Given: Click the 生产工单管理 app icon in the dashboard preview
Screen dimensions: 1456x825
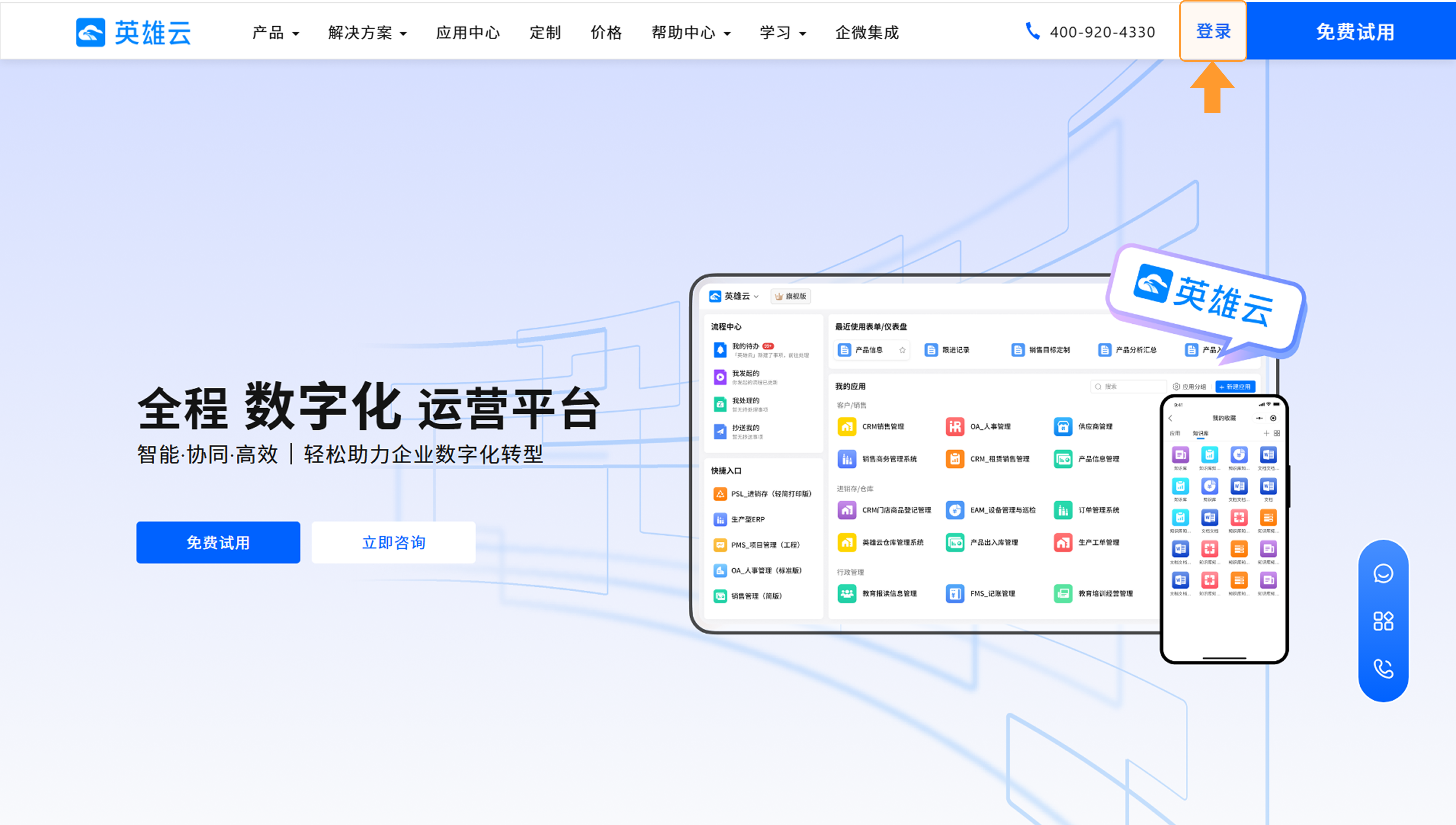Looking at the screenshot, I should [1063, 542].
